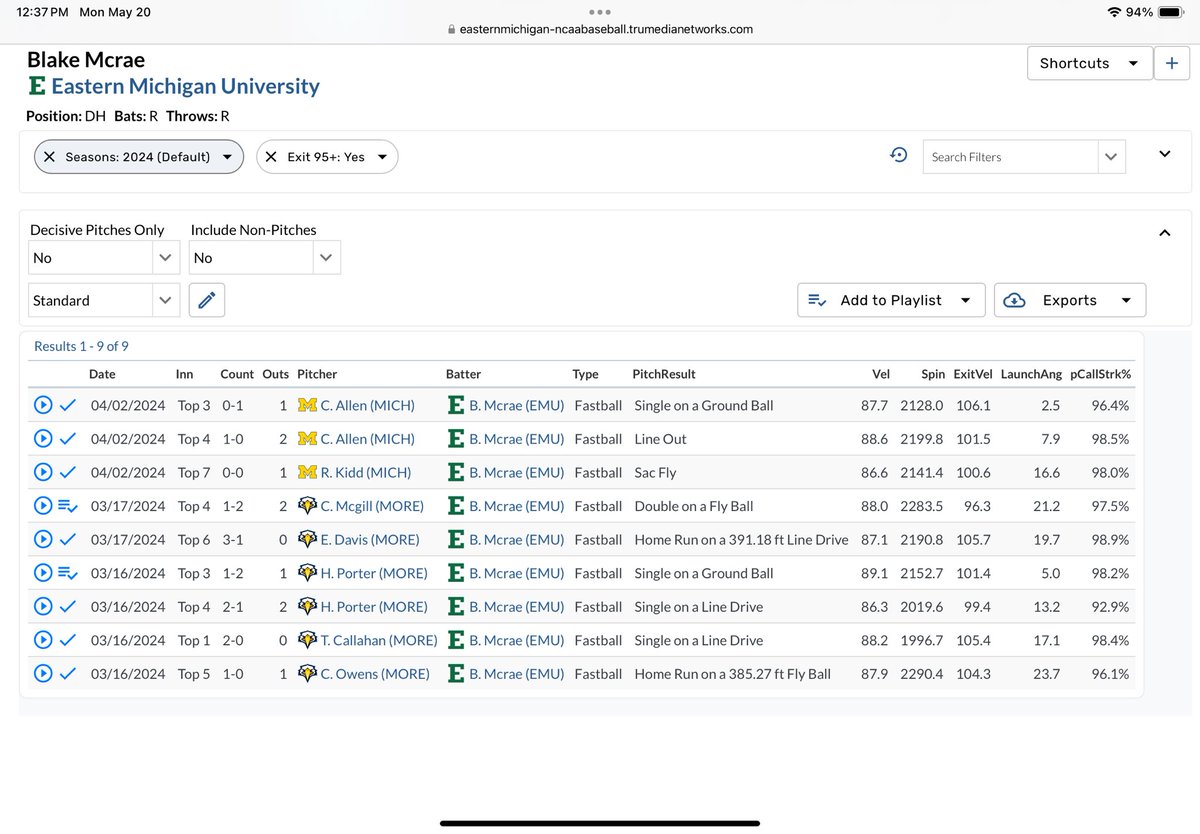
Task: Click the Eastern Michigan E logo
Action: click(37, 86)
